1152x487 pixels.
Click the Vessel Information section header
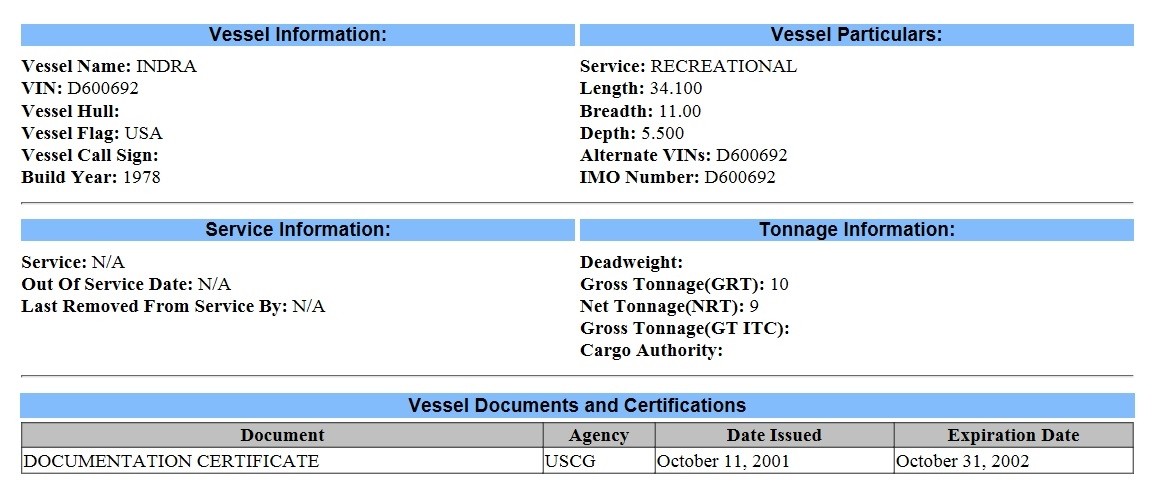298,35
